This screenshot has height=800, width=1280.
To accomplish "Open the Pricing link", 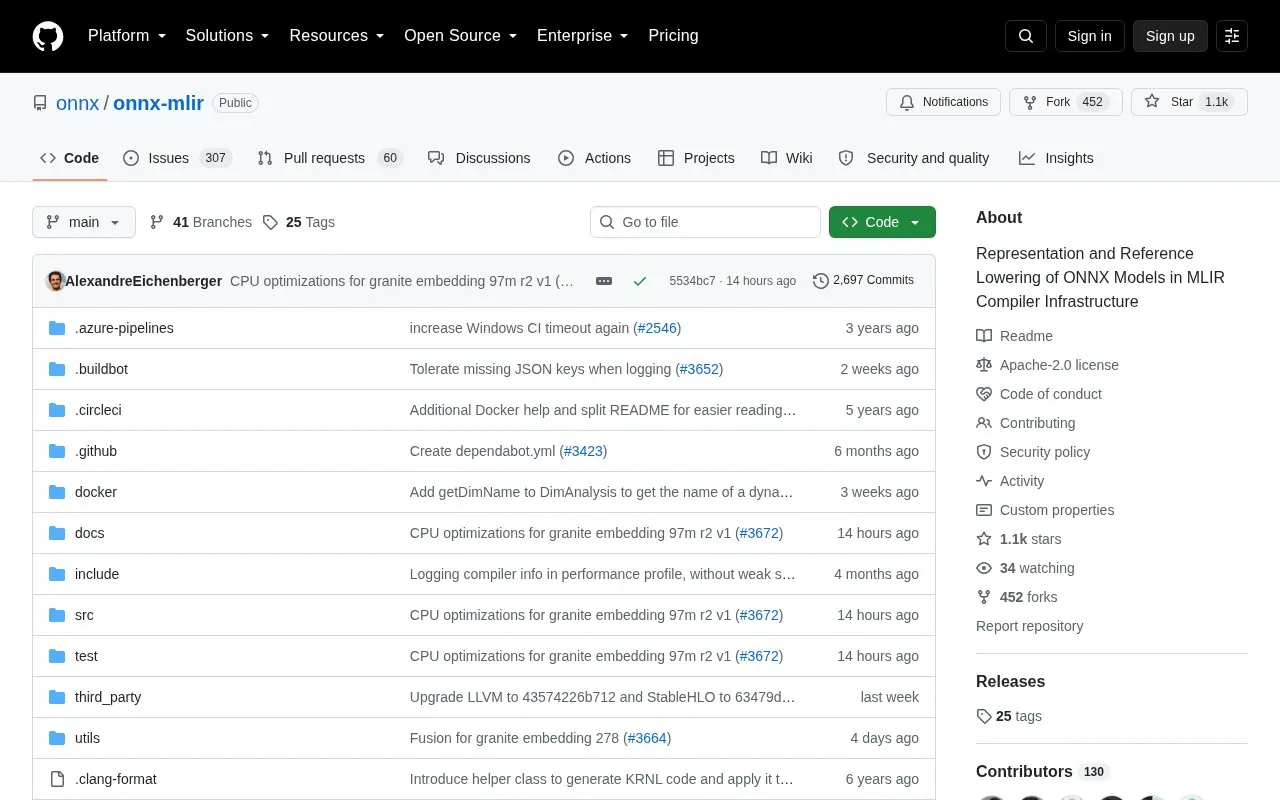I will click(673, 36).
